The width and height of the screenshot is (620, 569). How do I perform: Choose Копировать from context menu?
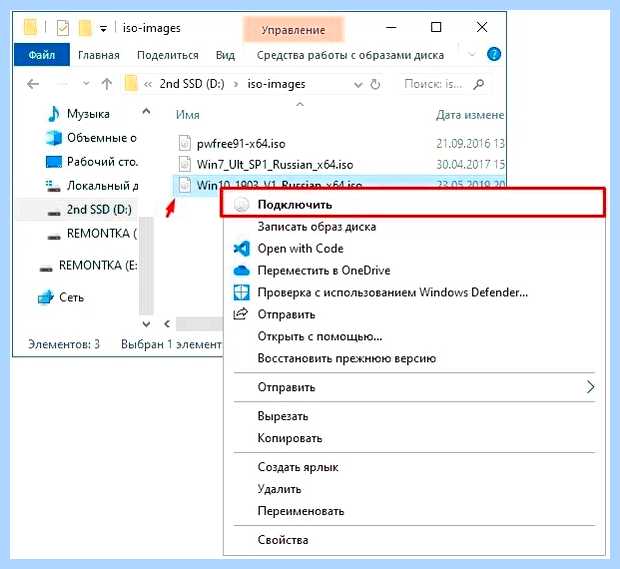tap(413, 438)
